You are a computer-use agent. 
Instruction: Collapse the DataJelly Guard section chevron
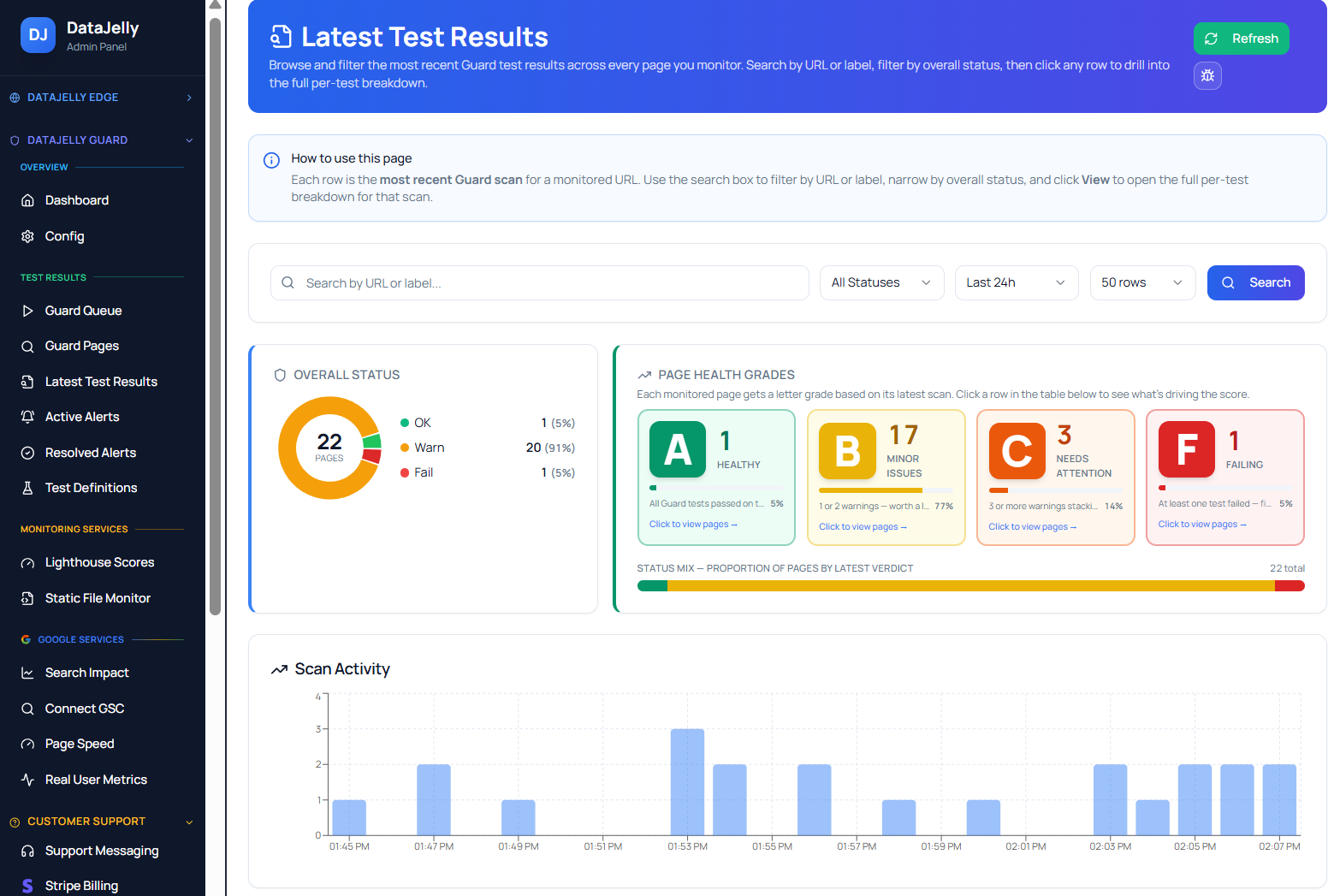point(189,140)
